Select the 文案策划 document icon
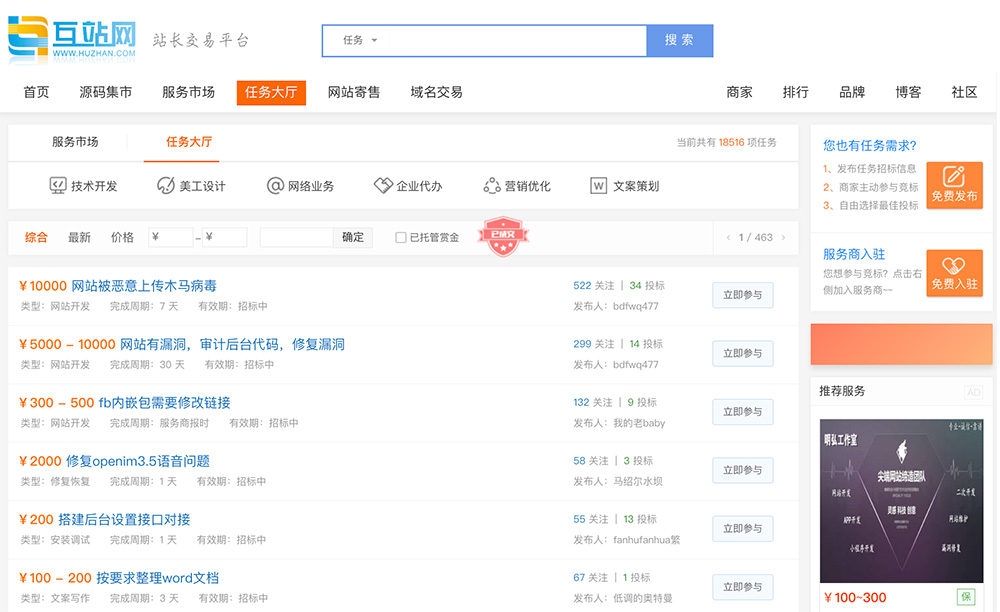This screenshot has height=612, width=1000. click(599, 186)
